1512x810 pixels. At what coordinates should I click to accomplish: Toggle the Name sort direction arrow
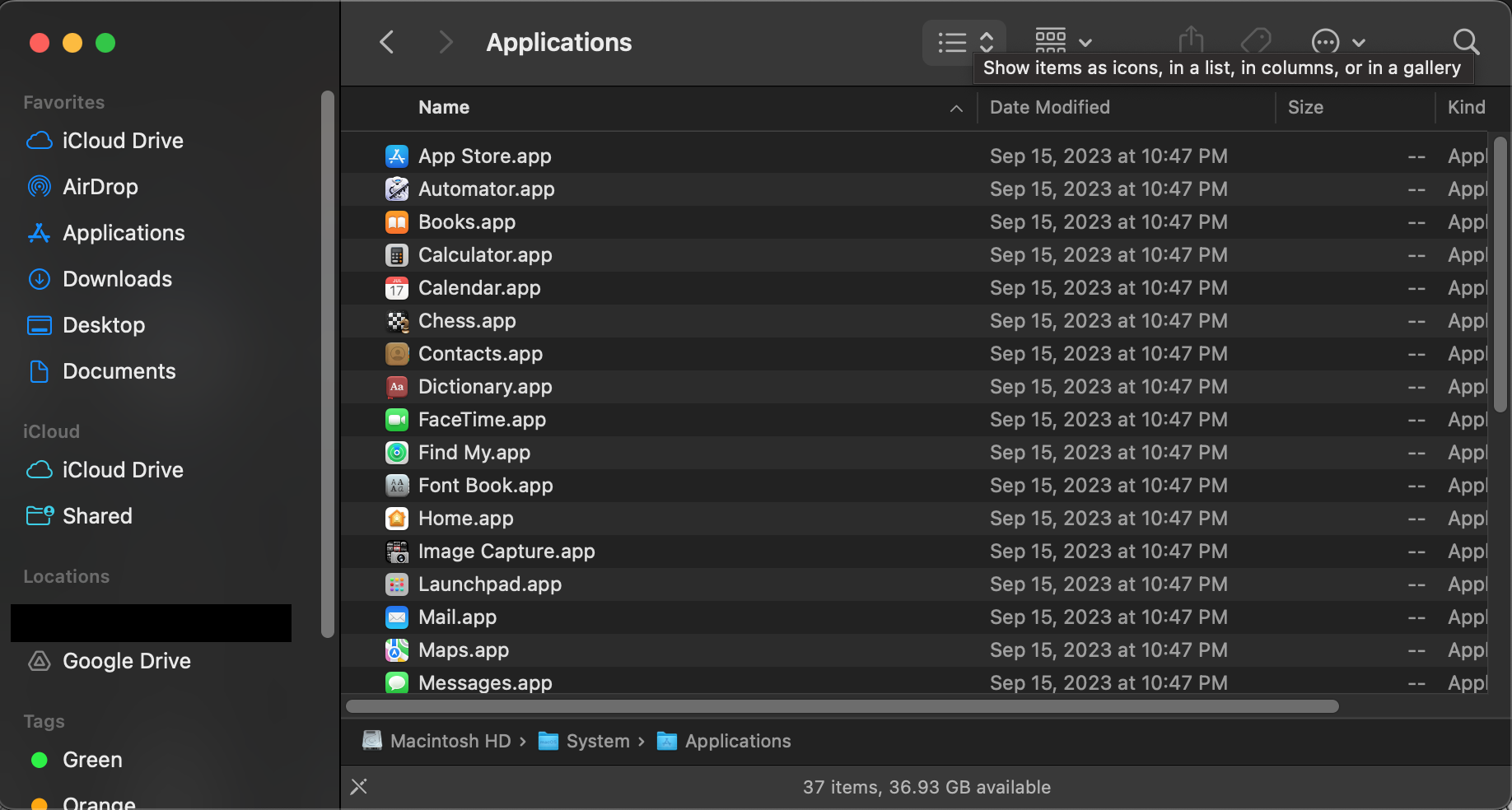[x=956, y=108]
